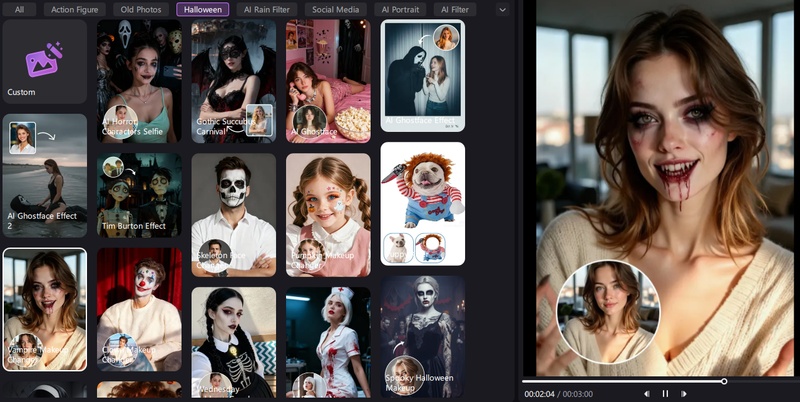Image resolution: width=800 pixels, height=402 pixels.
Task: Select the Old Photos tab
Action: (140, 9)
